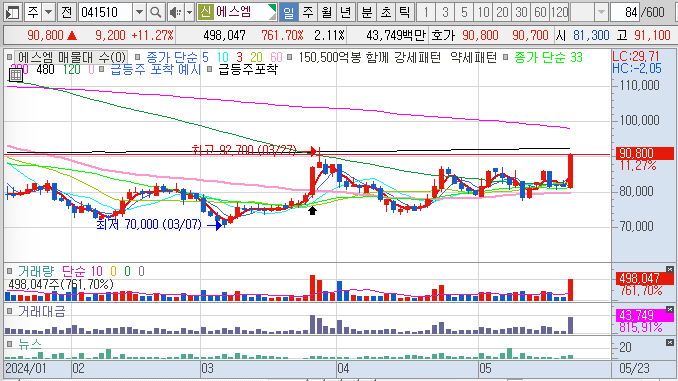Toggle the 종가 단순 5 moving average marker
Viewport: 678px width, 381px height.
(138, 57)
